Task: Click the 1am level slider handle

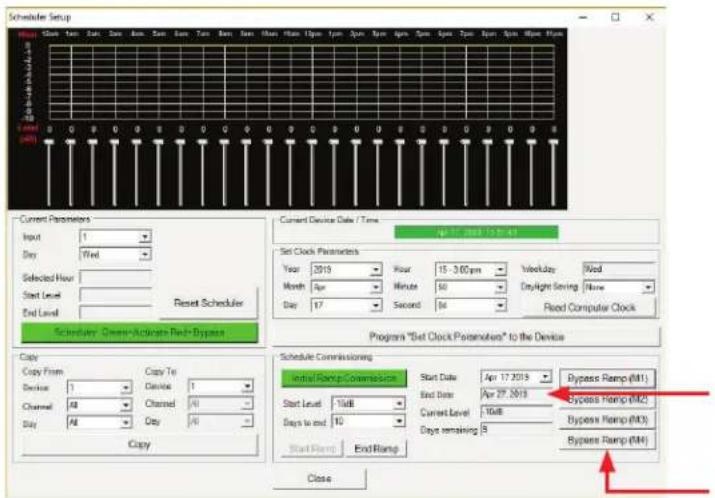Action: click(x=71, y=142)
